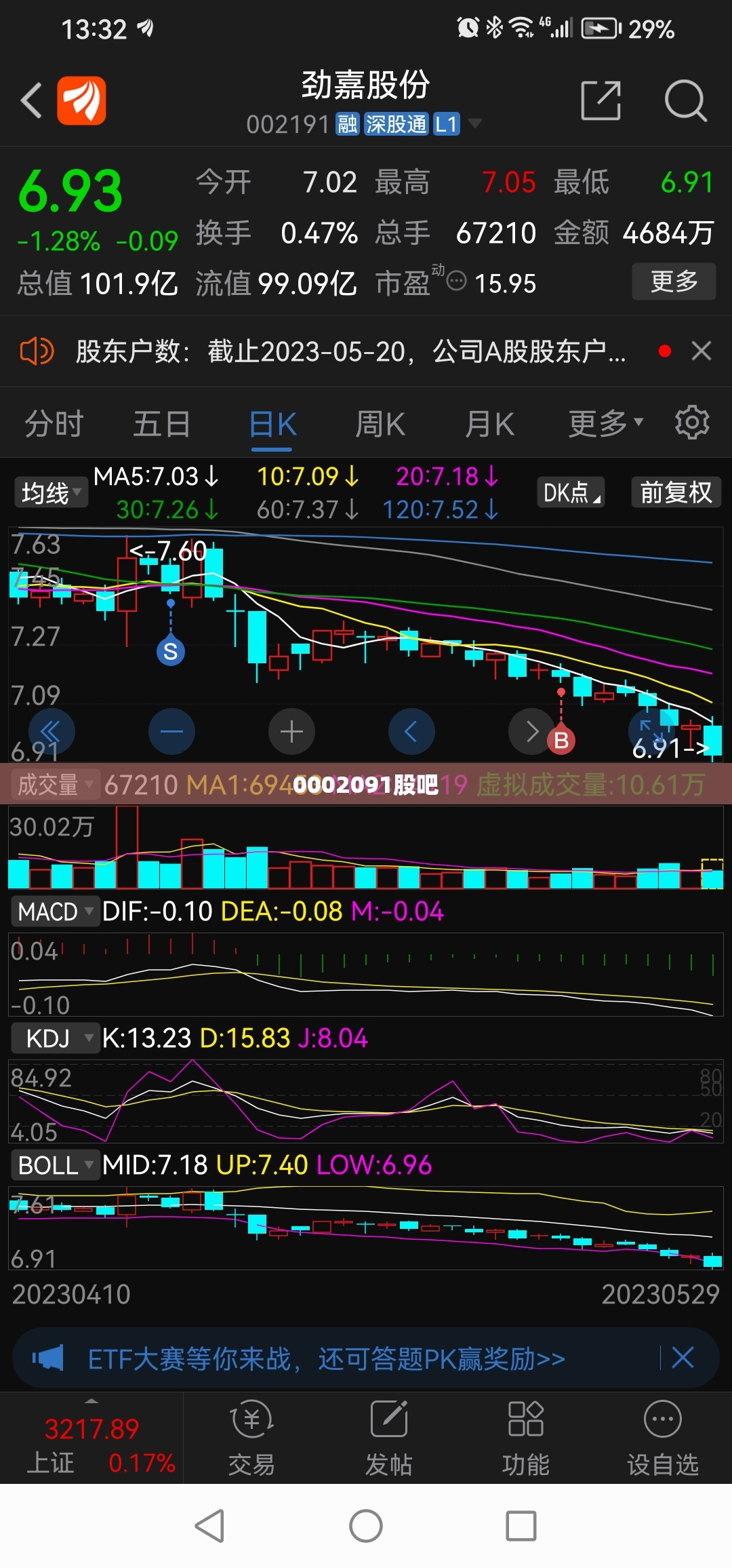
Task: Move chart right with grey arrow
Action: tap(531, 731)
